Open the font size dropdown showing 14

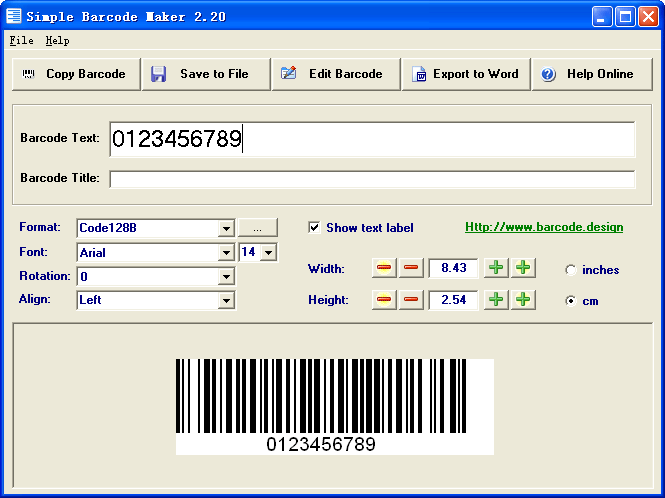click(x=268, y=253)
